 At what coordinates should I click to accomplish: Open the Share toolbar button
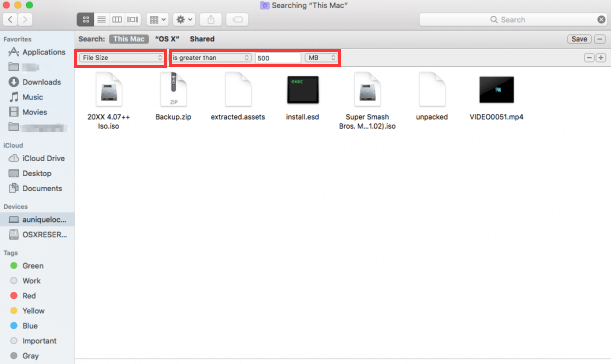click(211, 19)
